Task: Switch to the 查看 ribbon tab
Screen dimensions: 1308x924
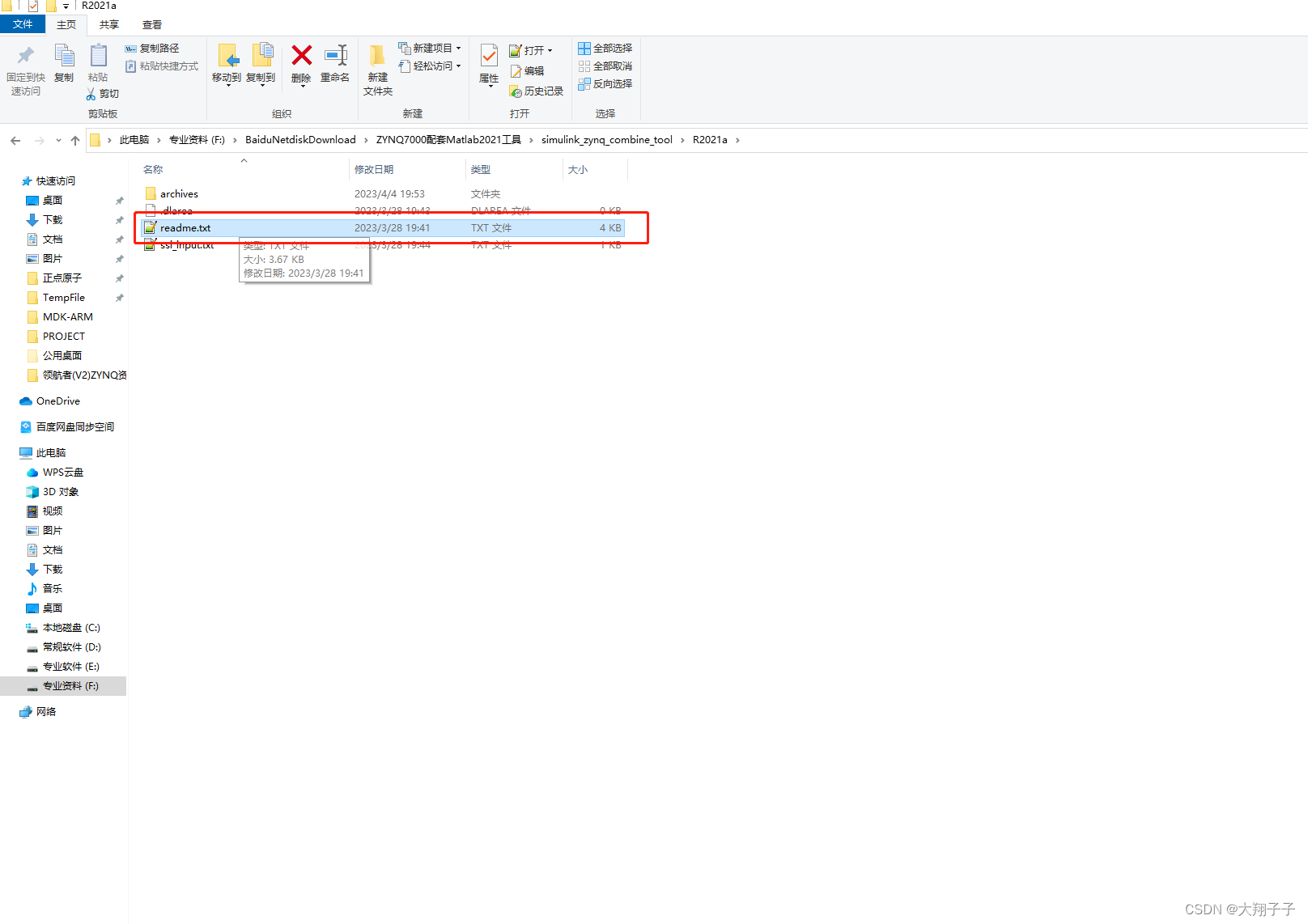Action: 151,24
